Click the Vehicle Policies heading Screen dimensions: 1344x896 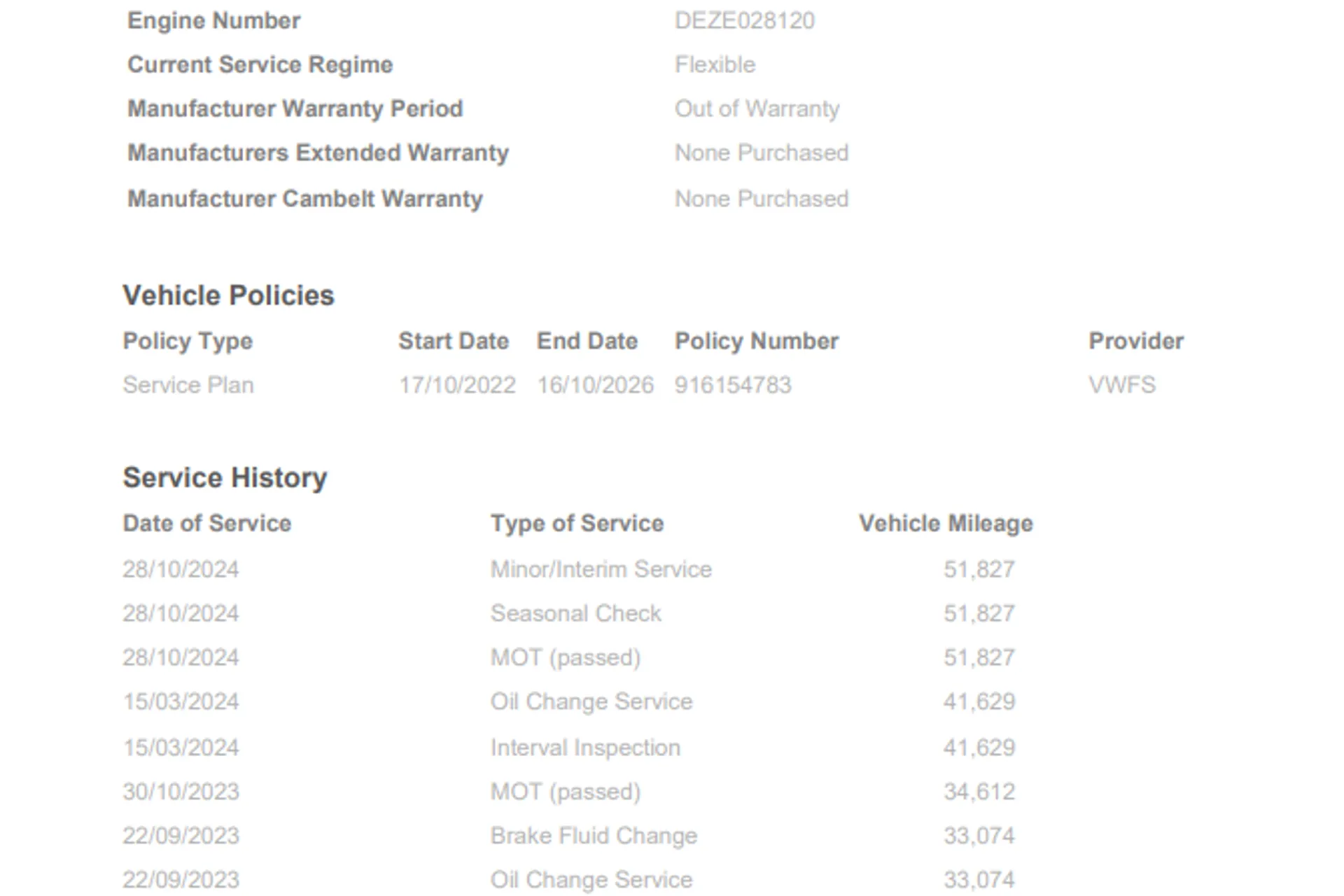pyautogui.click(x=228, y=295)
